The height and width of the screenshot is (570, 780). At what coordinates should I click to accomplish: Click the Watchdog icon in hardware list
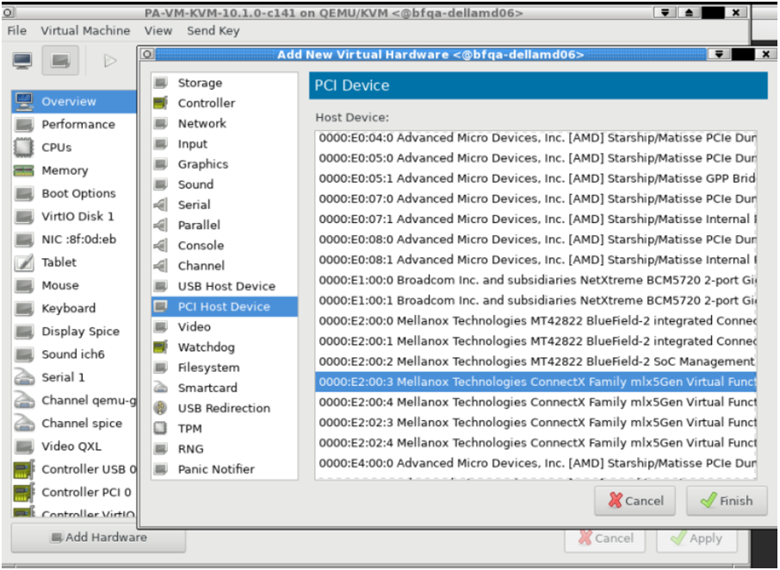click(x=160, y=348)
